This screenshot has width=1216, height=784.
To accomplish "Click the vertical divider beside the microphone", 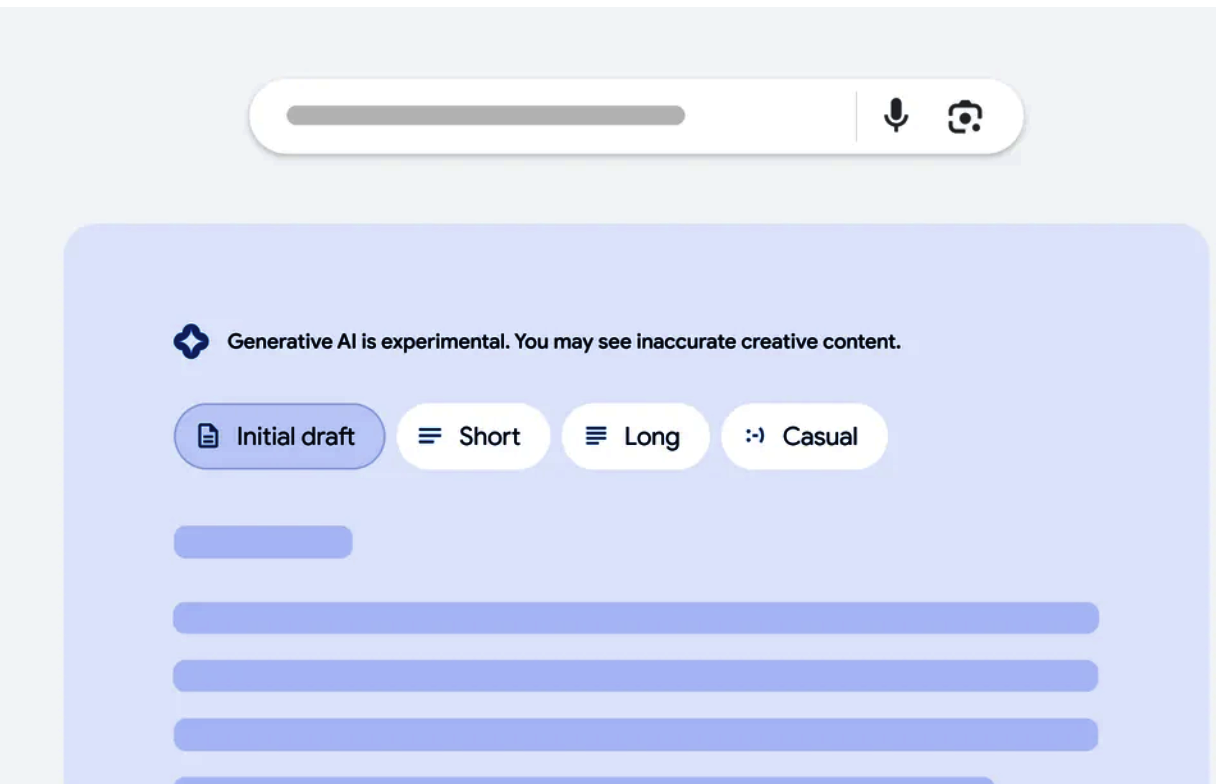I will pyautogui.click(x=857, y=116).
